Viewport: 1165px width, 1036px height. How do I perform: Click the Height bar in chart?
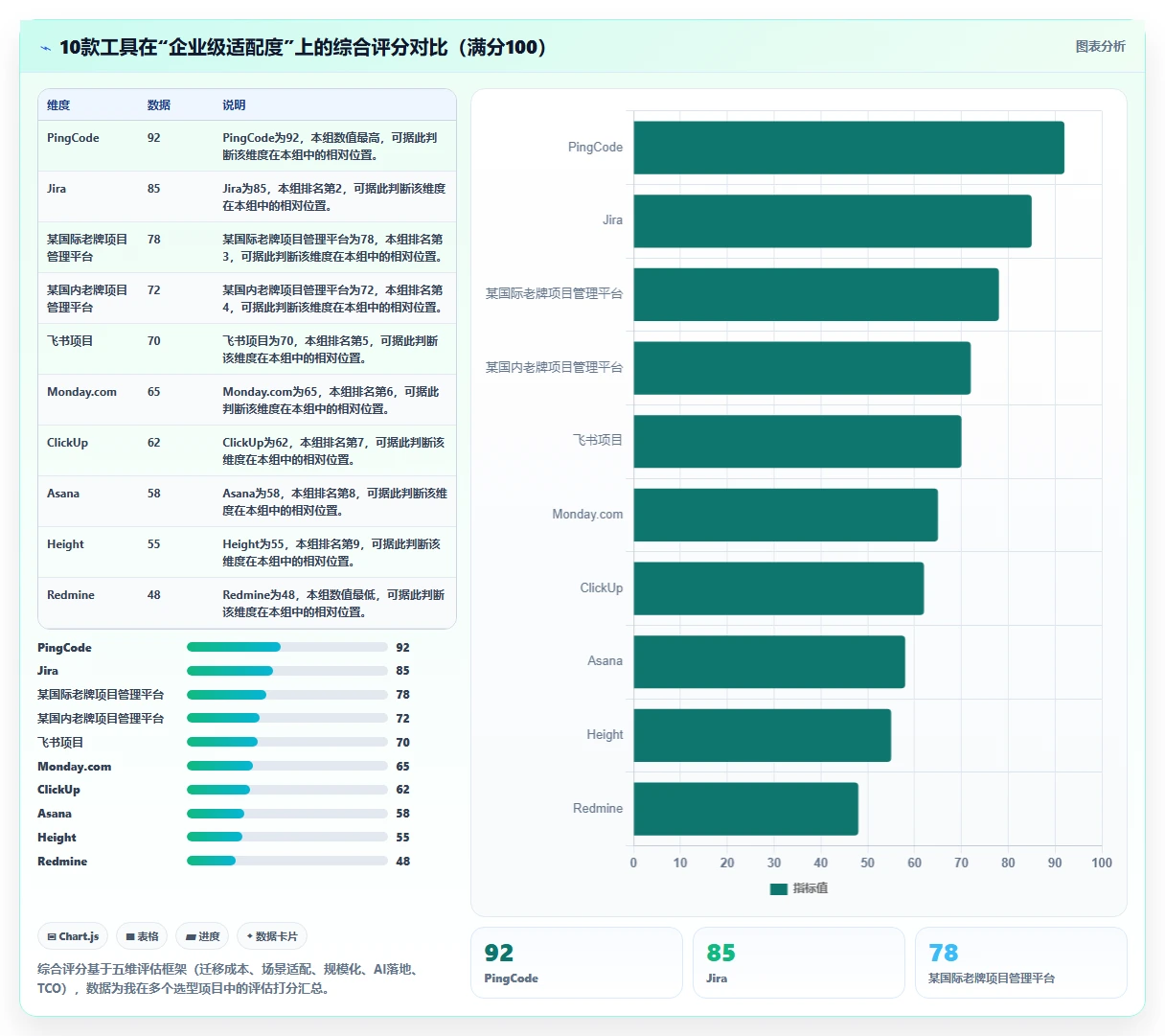(762, 735)
